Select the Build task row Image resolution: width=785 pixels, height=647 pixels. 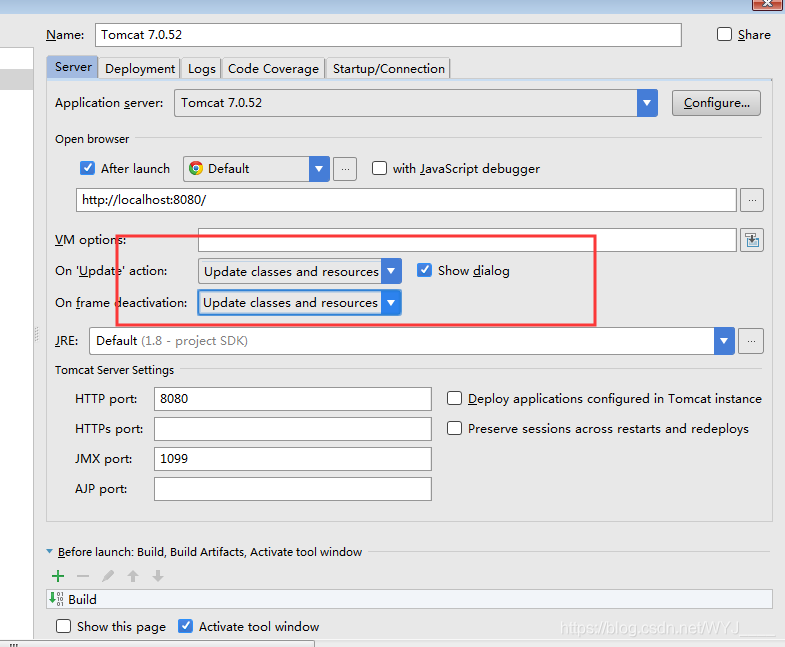tap(409, 599)
